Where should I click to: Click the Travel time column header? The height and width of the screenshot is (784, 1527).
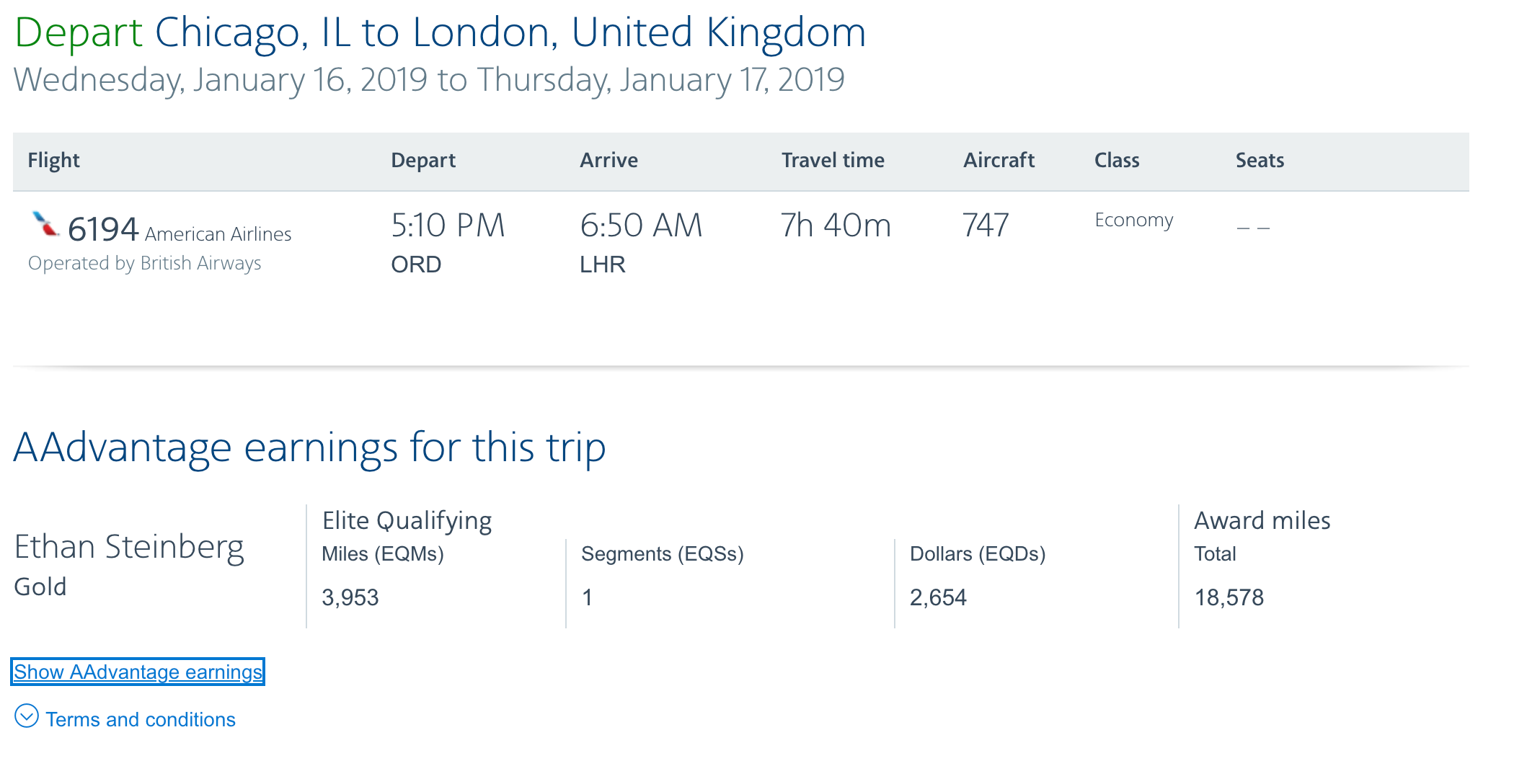[833, 160]
